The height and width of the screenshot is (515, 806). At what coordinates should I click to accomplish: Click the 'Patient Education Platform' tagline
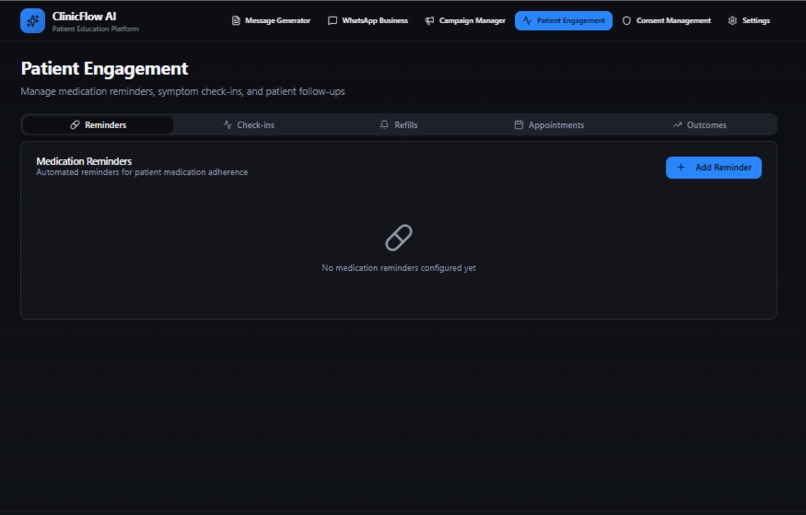(96, 29)
